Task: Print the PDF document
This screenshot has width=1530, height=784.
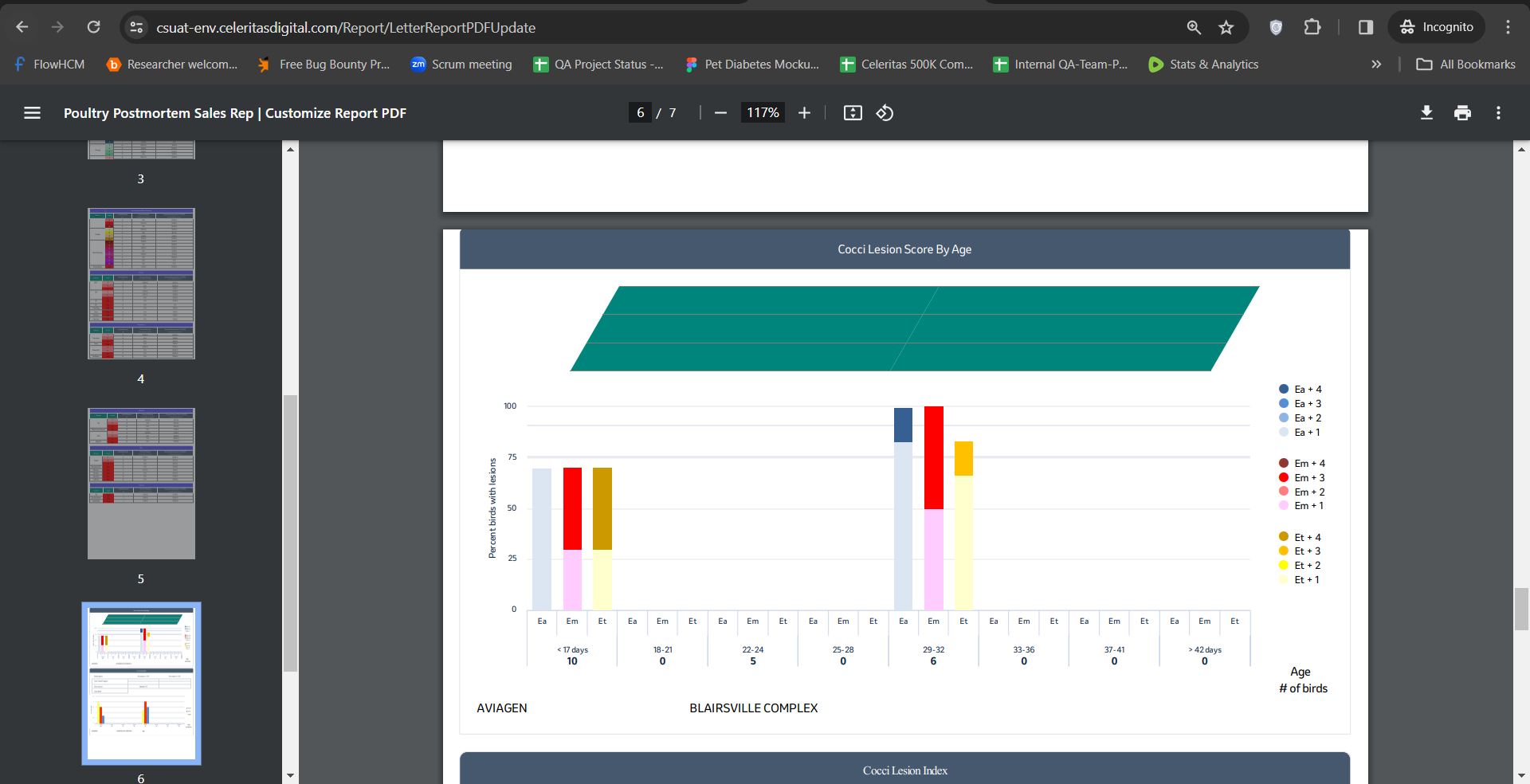Action: 1462,113
